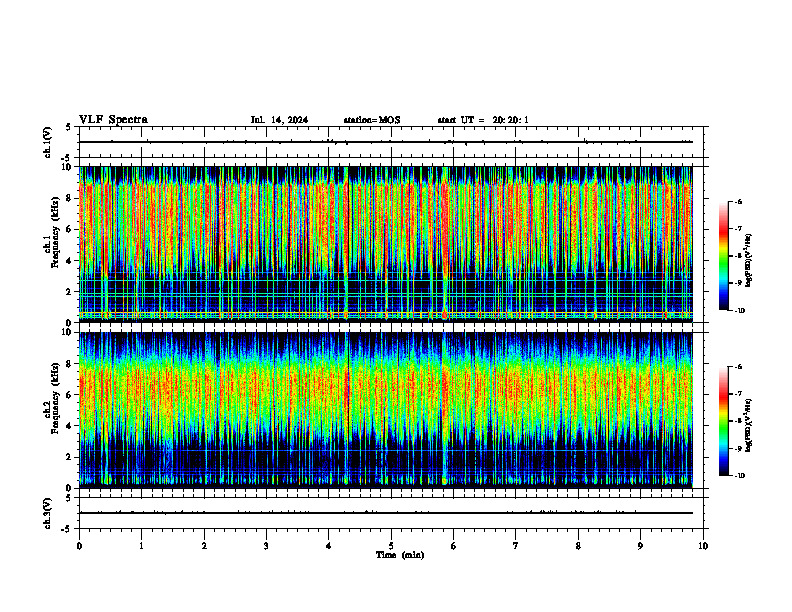The height and width of the screenshot is (612, 792).
Task: Click the "-6" tick on ch.2 colorbar
Action: [x=739, y=367]
